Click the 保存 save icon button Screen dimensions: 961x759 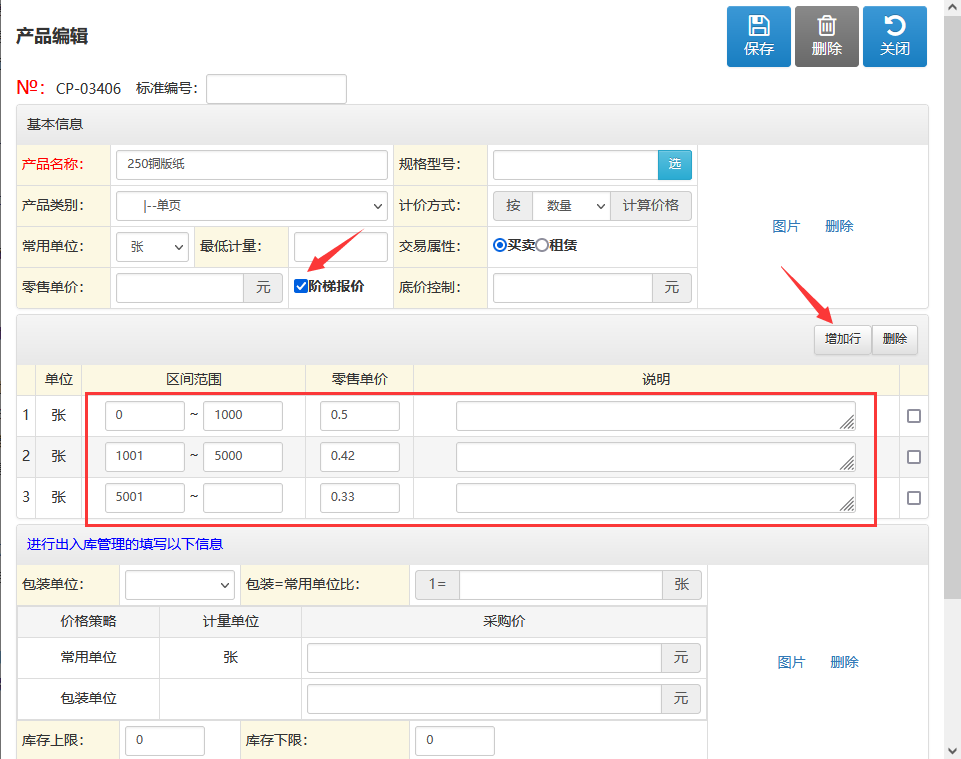(x=759, y=37)
